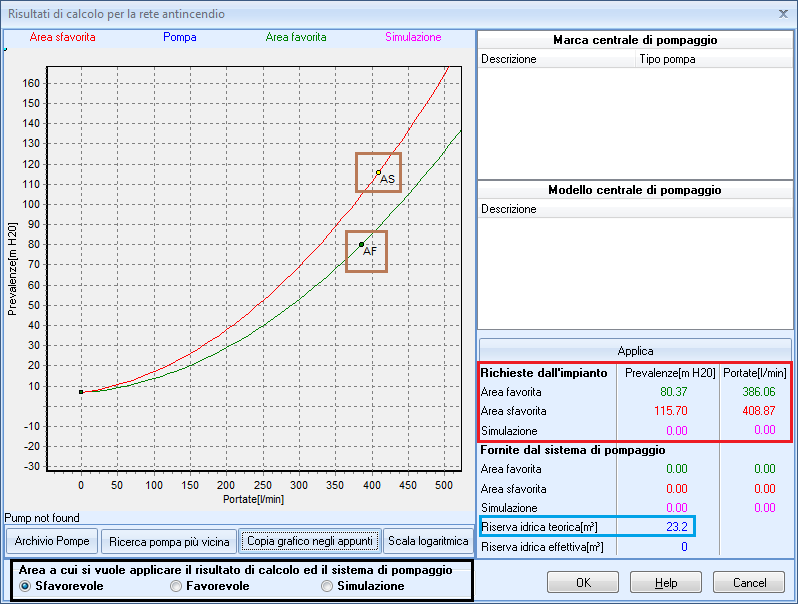
Task: Close the Risultati di calcolo window
Action: pos(783,14)
